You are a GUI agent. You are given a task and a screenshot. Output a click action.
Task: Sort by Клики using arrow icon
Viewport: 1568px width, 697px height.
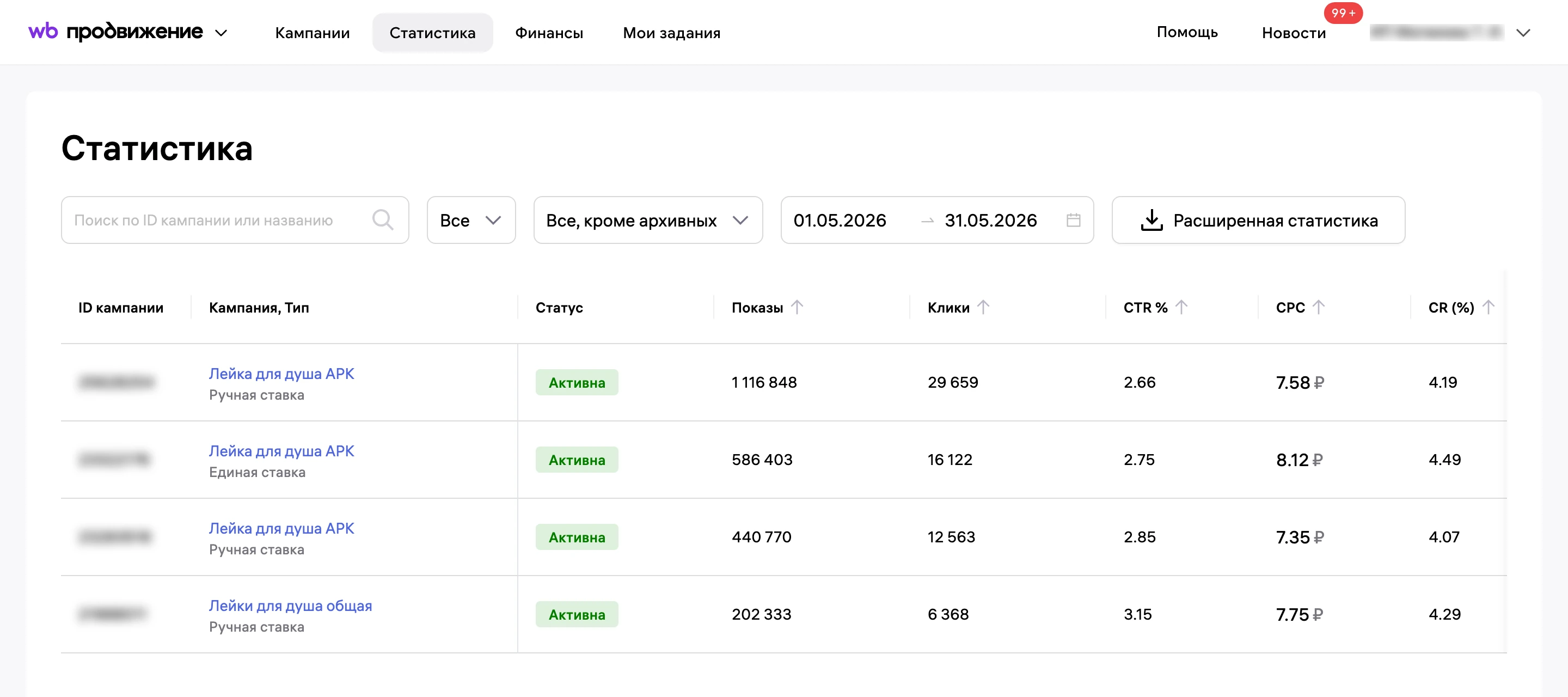pyautogui.click(x=983, y=307)
